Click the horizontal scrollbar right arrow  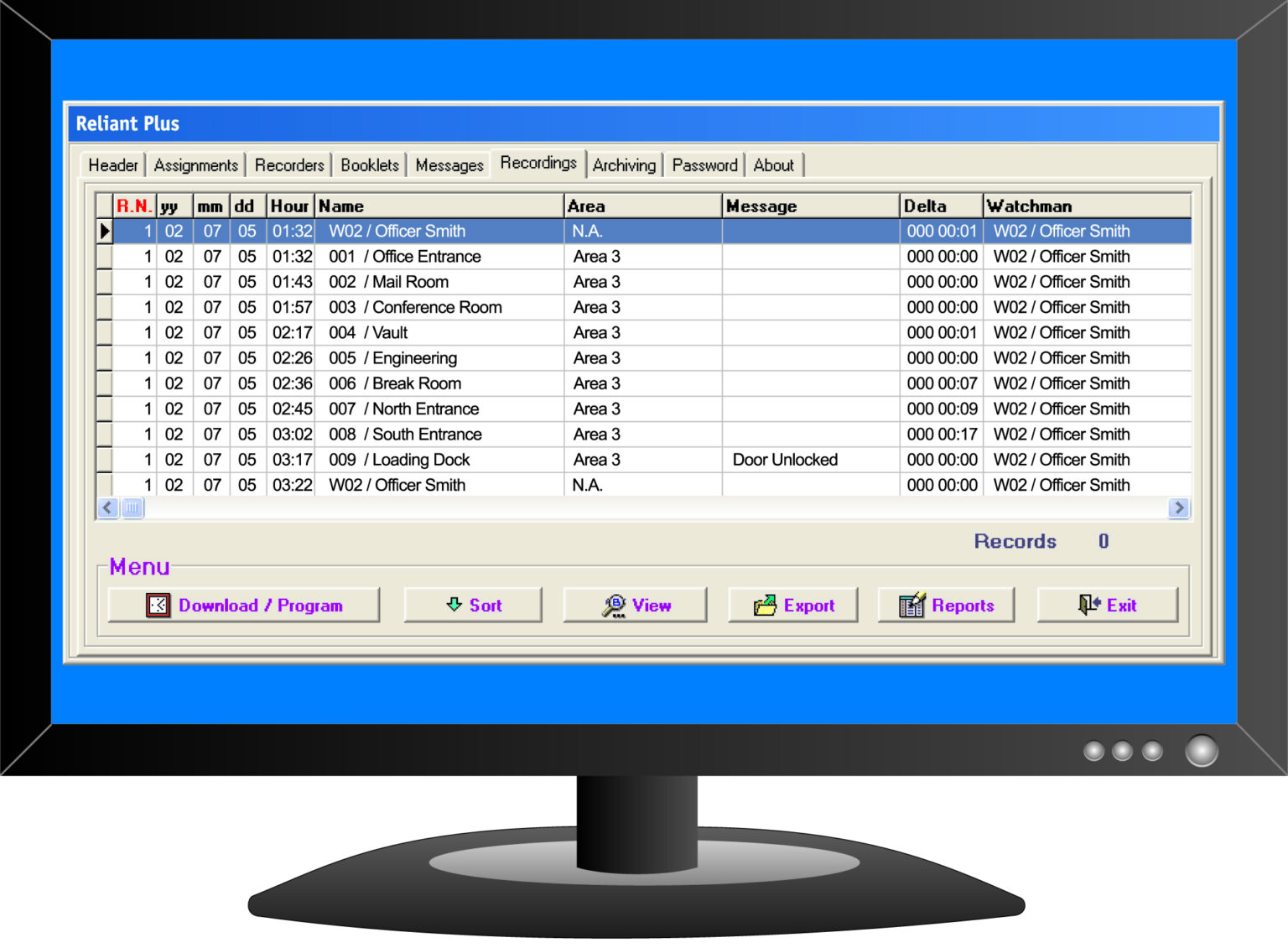click(x=1178, y=508)
